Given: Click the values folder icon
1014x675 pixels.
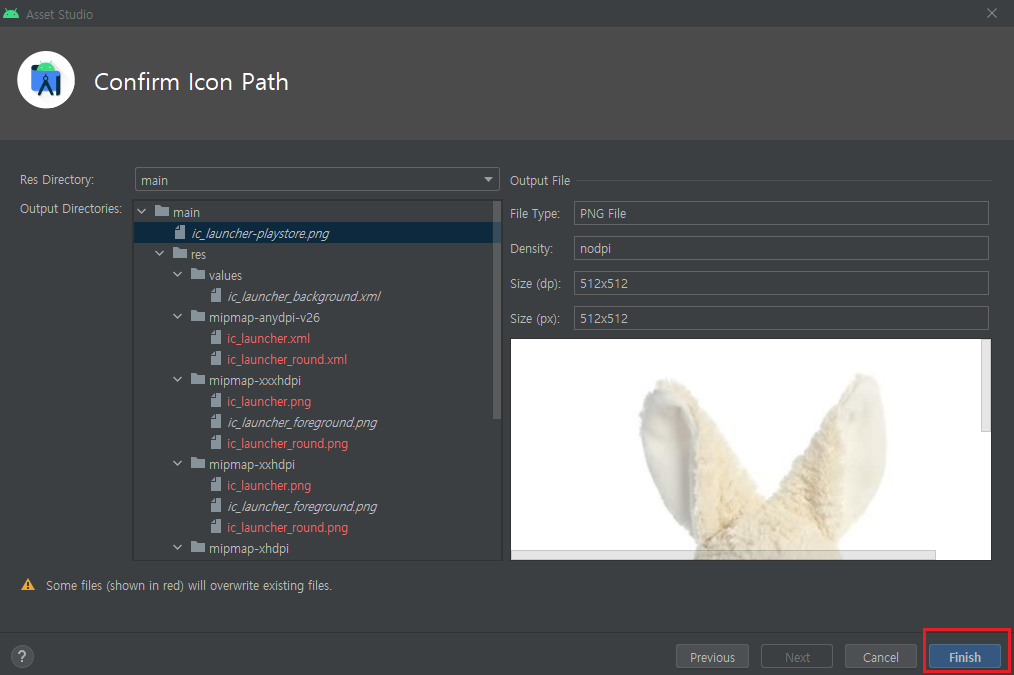Looking at the screenshot, I should 199,274.
